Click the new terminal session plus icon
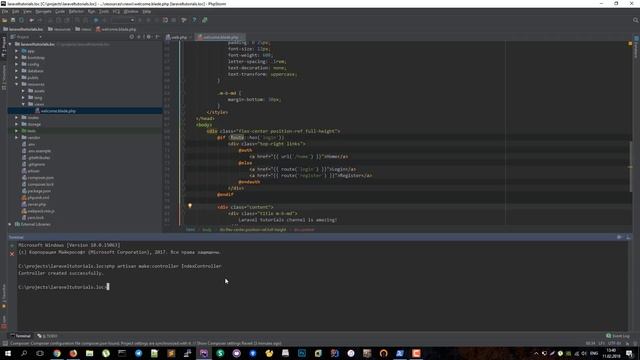Screen dimensions: 640x360 [x=12, y=246]
